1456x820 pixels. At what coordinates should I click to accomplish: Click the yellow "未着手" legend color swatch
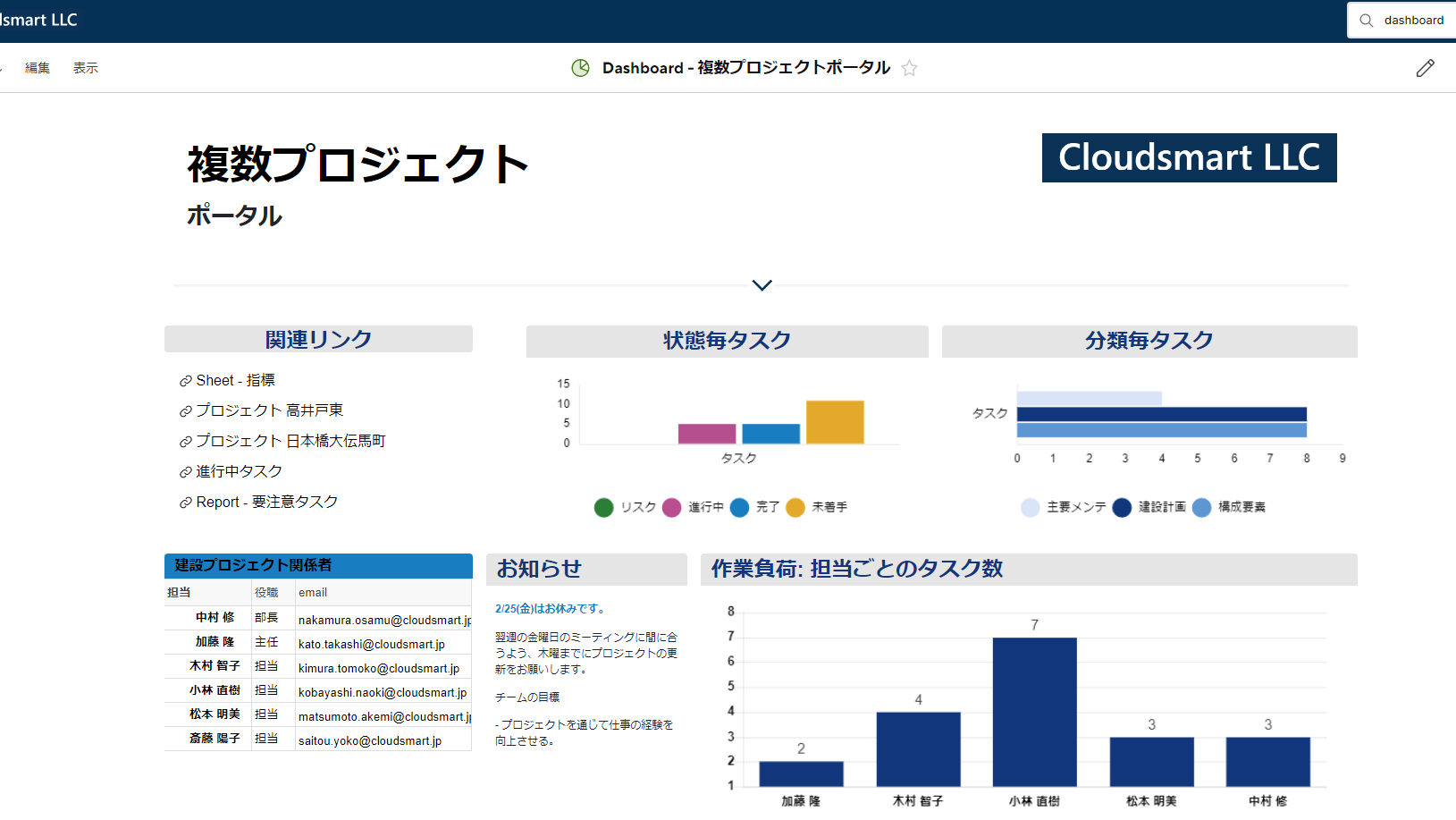795,507
